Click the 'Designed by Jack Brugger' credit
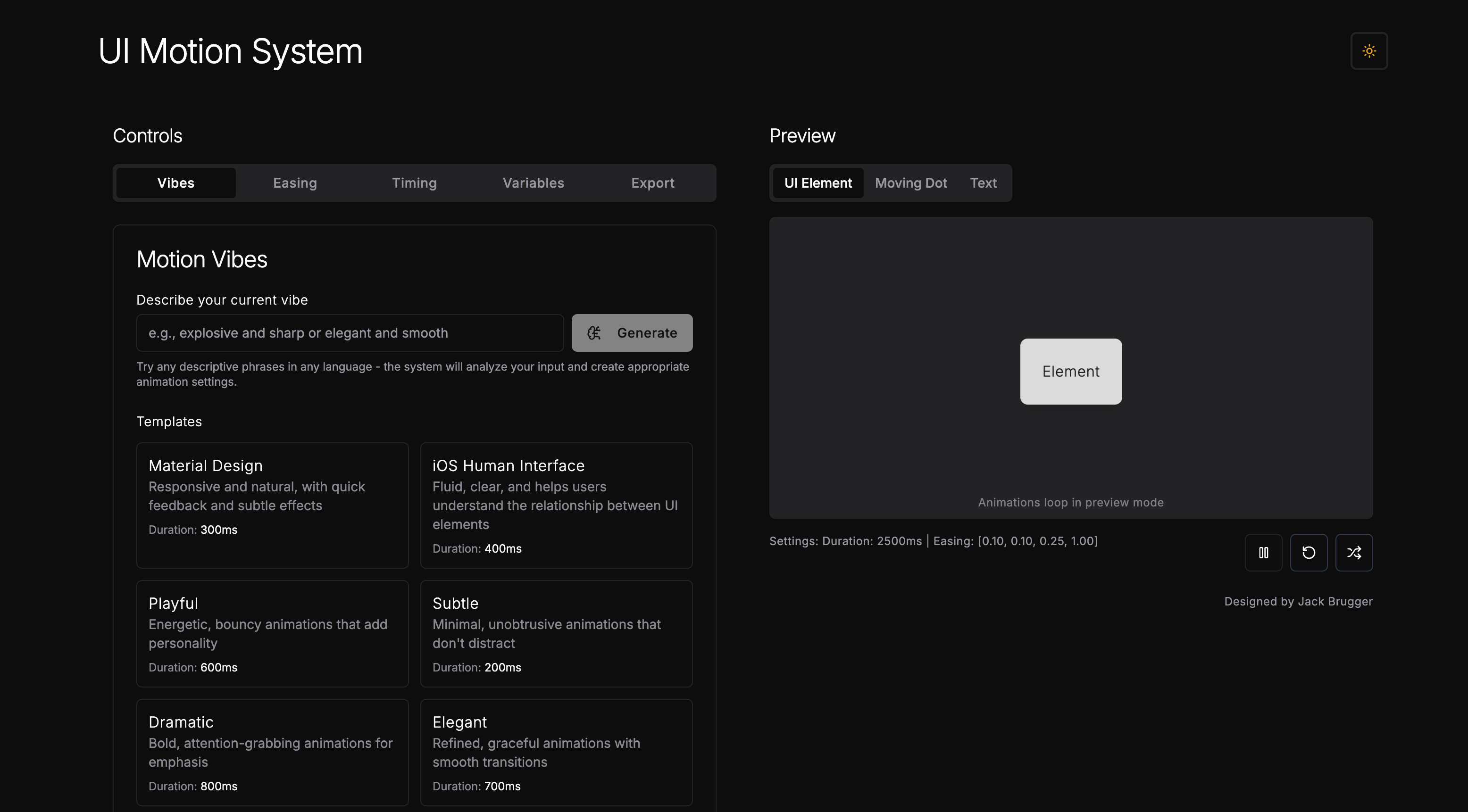Image resolution: width=1468 pixels, height=812 pixels. coord(1298,601)
